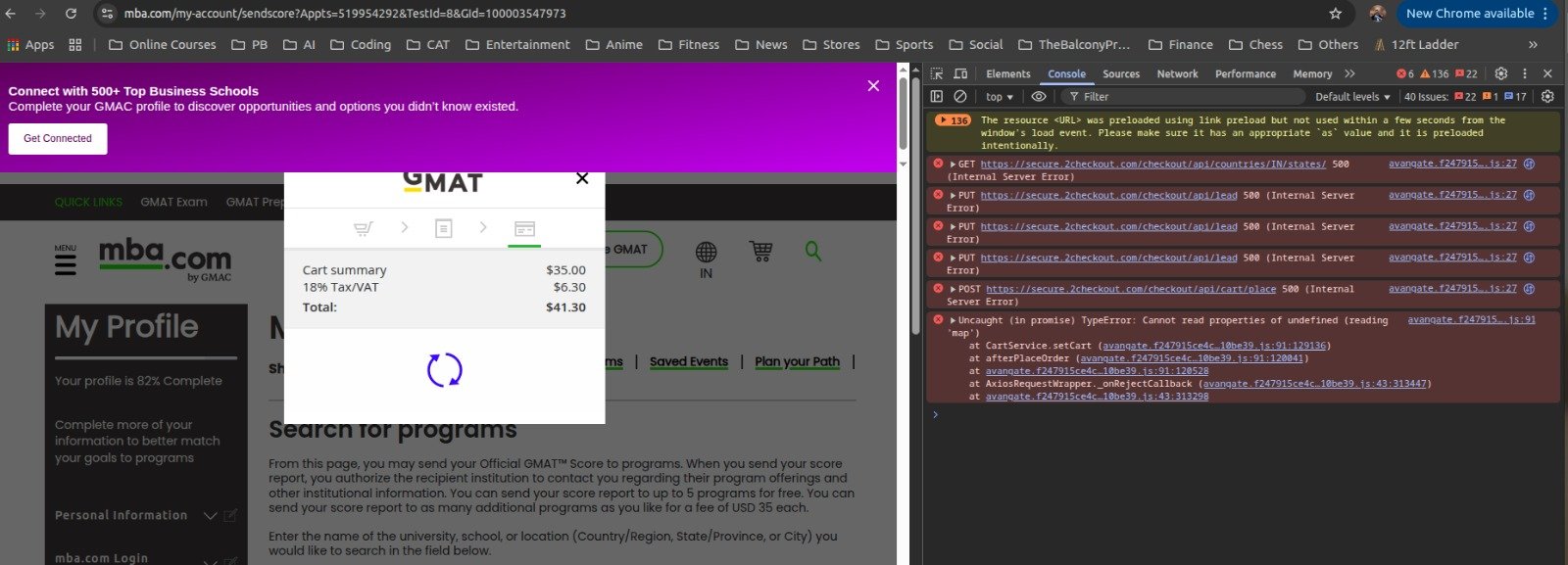Show hidden bookmarks with the overflow chevron

pyautogui.click(x=1533, y=45)
